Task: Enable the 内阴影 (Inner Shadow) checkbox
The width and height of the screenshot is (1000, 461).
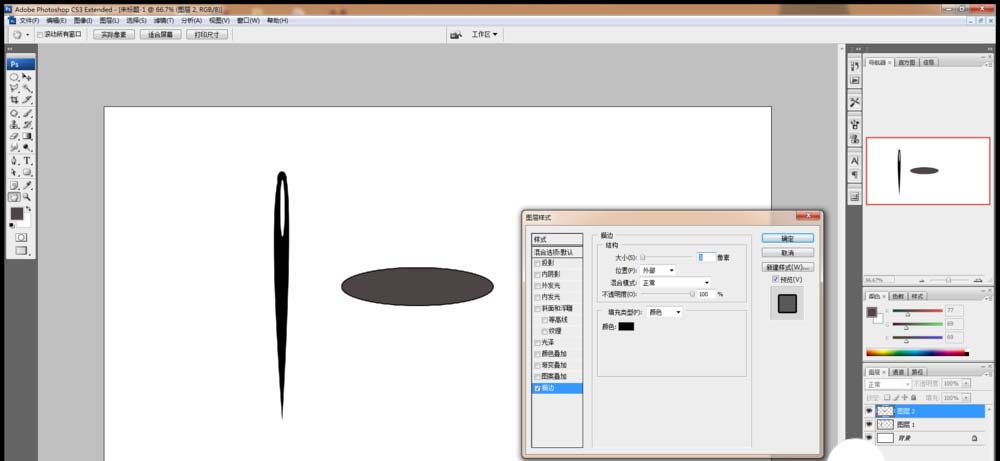Action: [537, 274]
